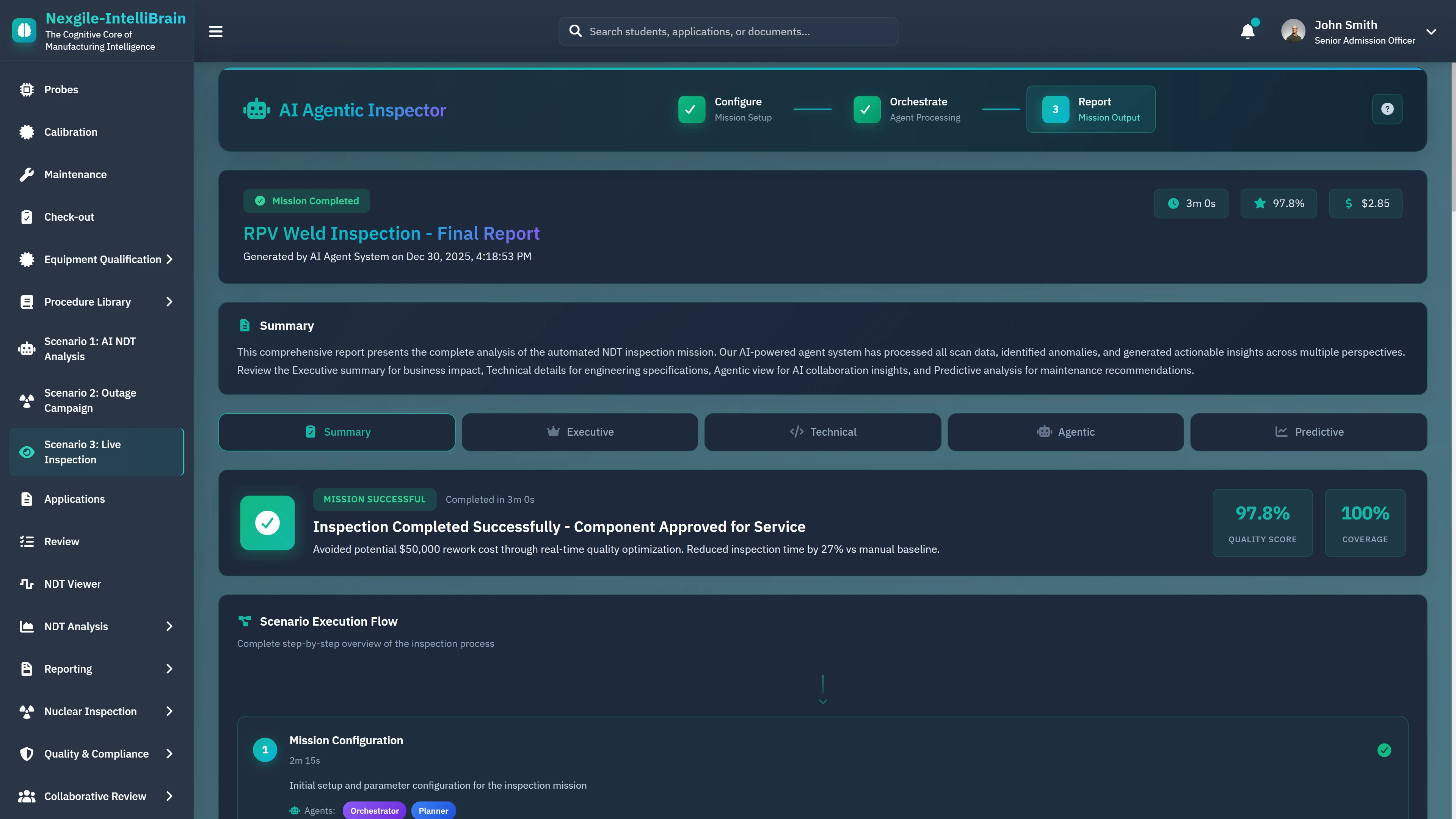This screenshot has width=1456, height=819.
Task: Open Report Mission Output step 3
Action: point(1090,110)
